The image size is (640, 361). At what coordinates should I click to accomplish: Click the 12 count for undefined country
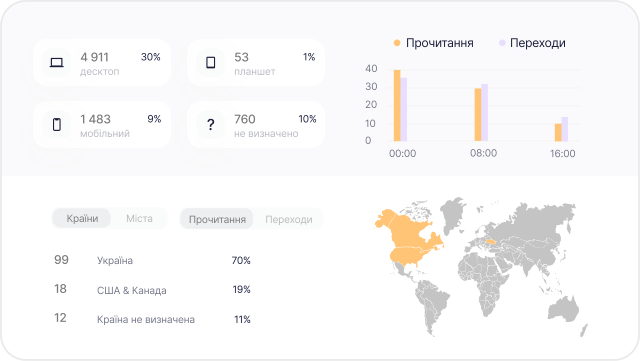(60, 318)
